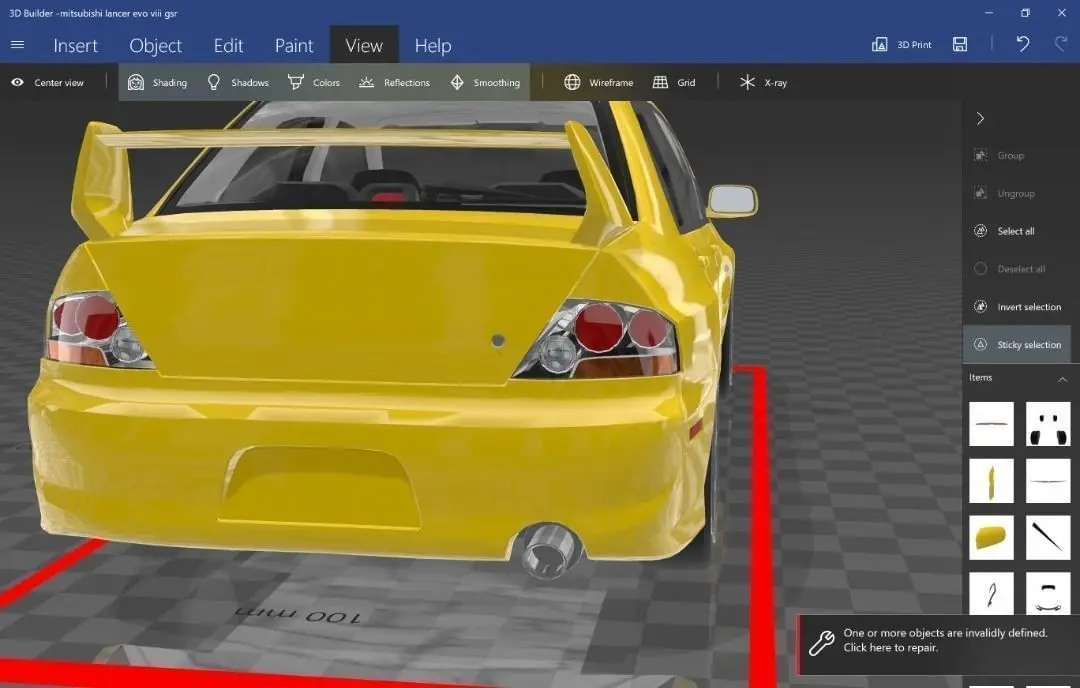Open the Help tab
The height and width of the screenshot is (688, 1080).
click(x=433, y=45)
